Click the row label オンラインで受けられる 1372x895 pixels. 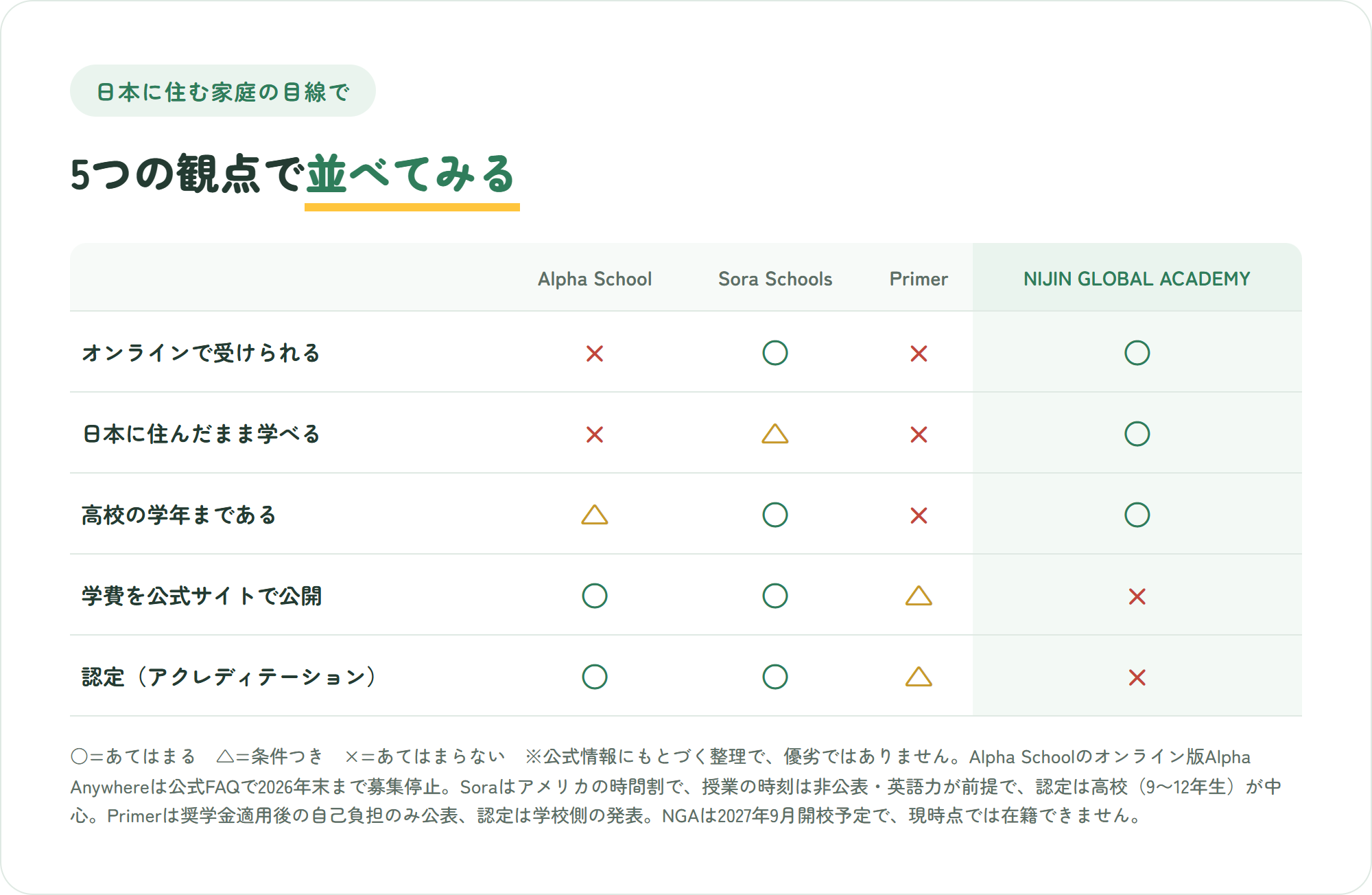201,353
